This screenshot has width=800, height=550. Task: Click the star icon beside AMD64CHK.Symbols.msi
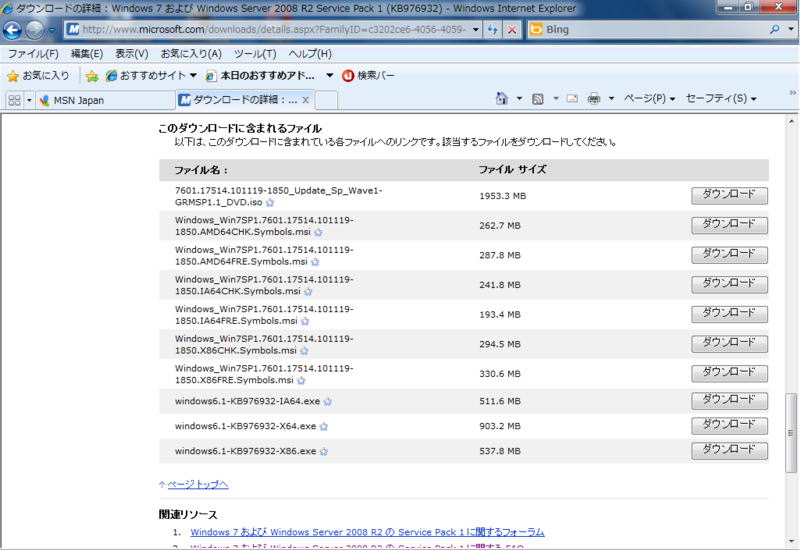tap(318, 232)
